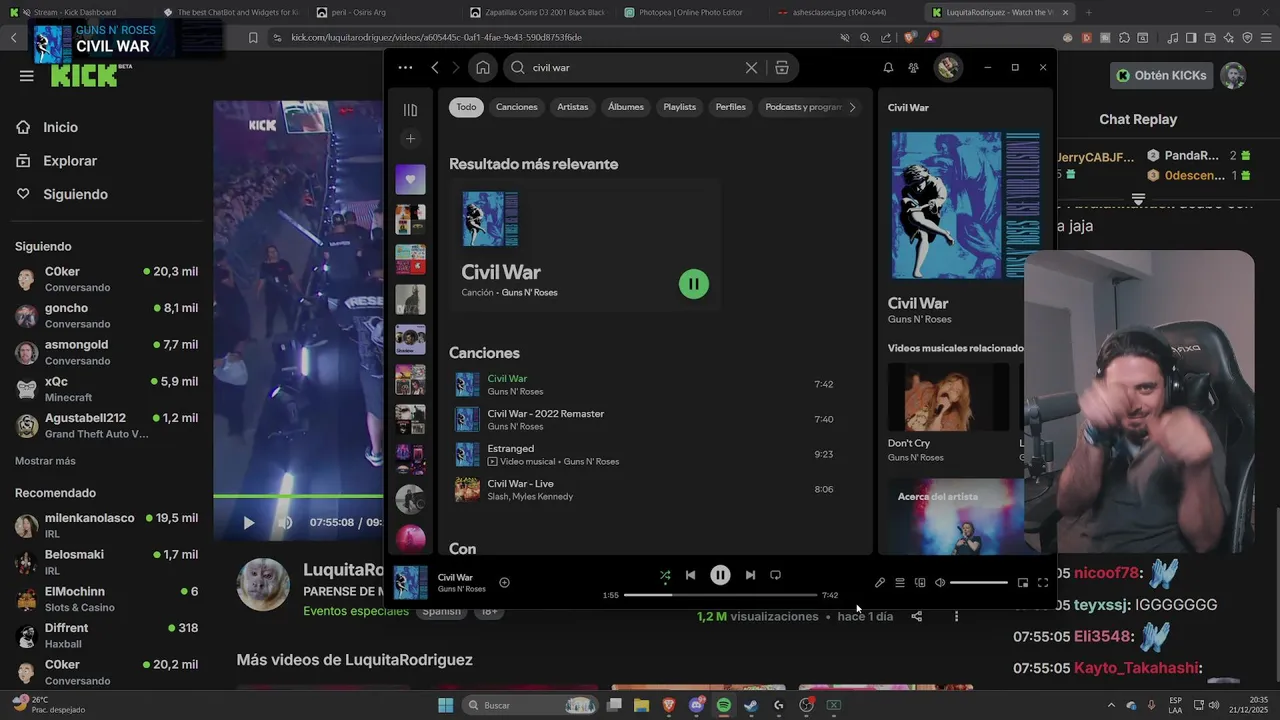Open Spotify Browse icon next to search

tap(782, 67)
